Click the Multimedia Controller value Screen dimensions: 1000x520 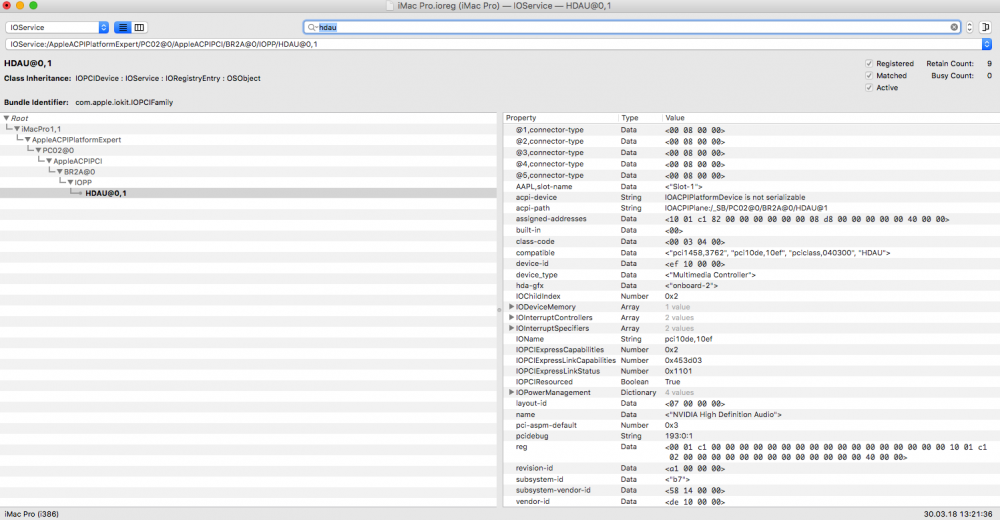click(x=710, y=275)
